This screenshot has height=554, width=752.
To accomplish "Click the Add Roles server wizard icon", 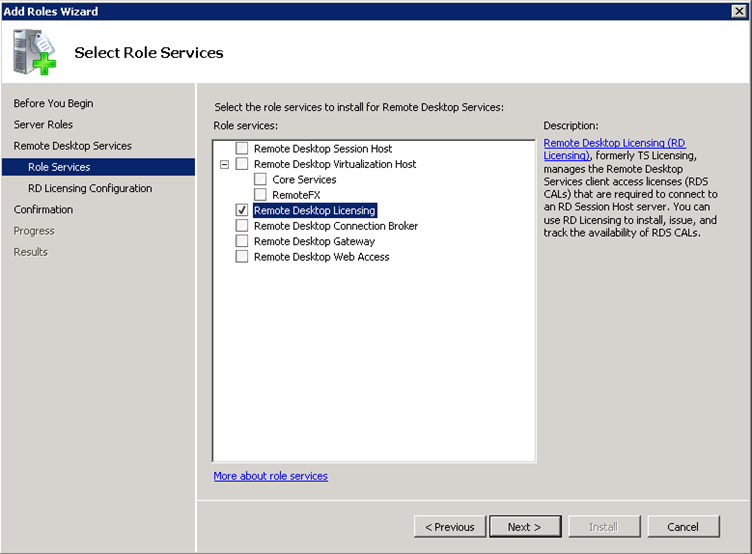I will 35,52.
